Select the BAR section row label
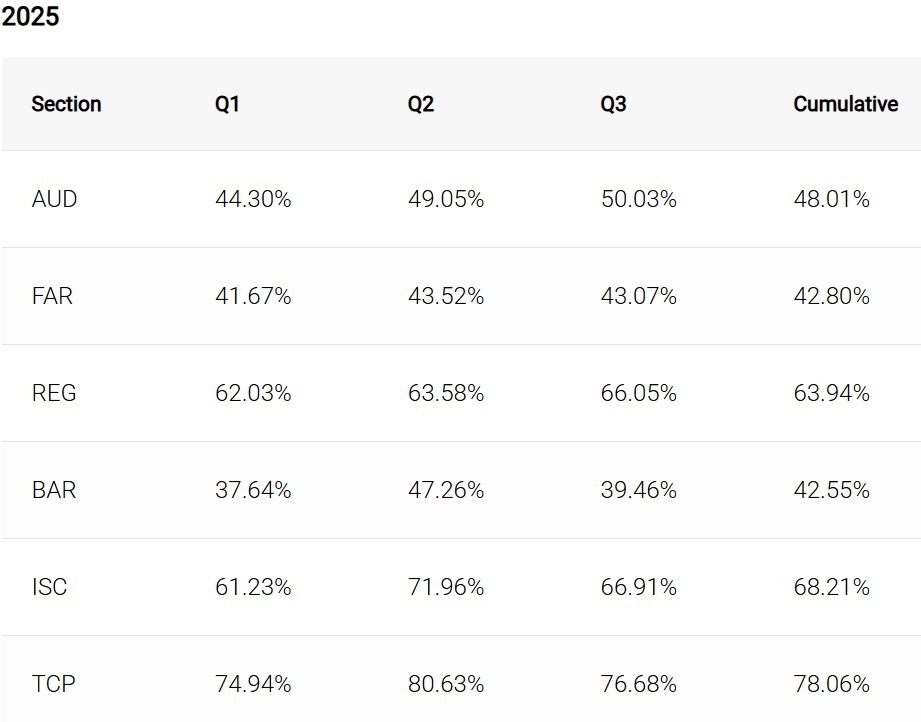This screenshot has height=722, width=921. click(x=54, y=490)
